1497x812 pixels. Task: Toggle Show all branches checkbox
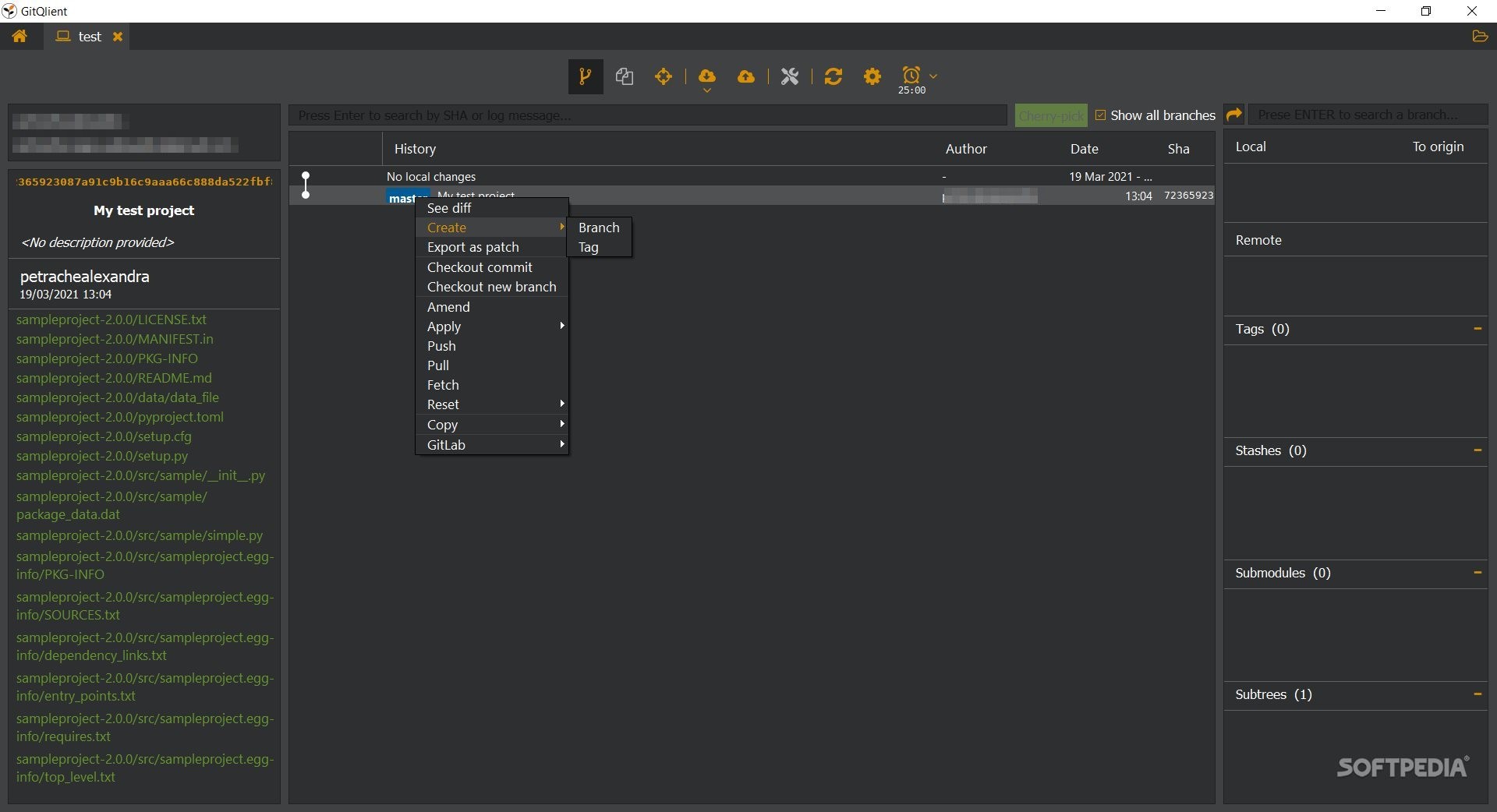coord(1100,115)
